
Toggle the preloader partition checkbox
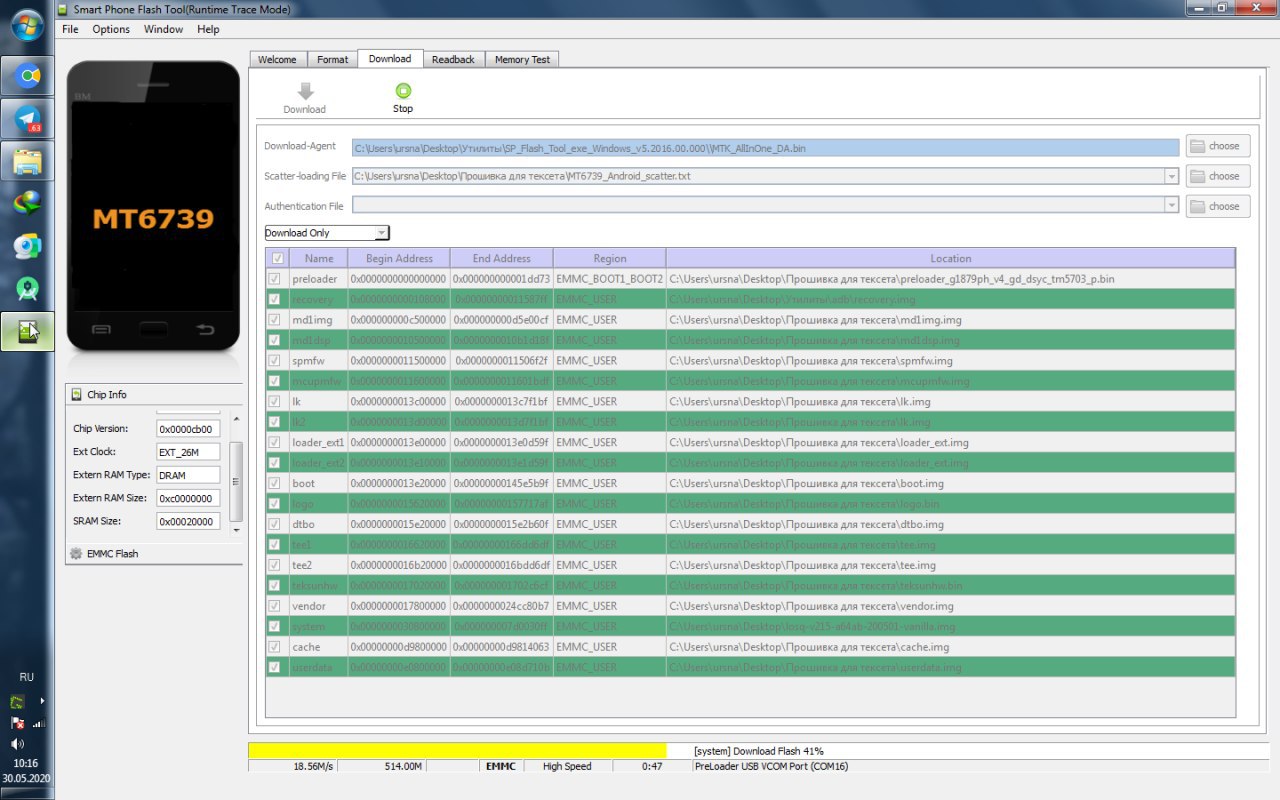[x=275, y=279]
